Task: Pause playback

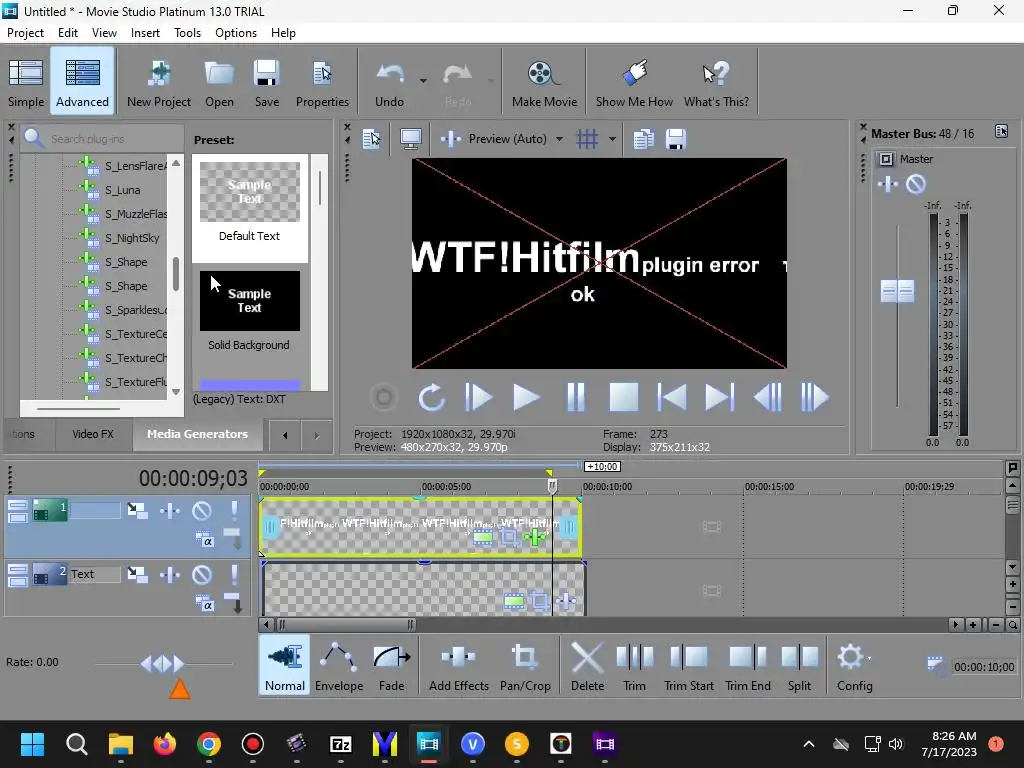Action: tap(575, 397)
